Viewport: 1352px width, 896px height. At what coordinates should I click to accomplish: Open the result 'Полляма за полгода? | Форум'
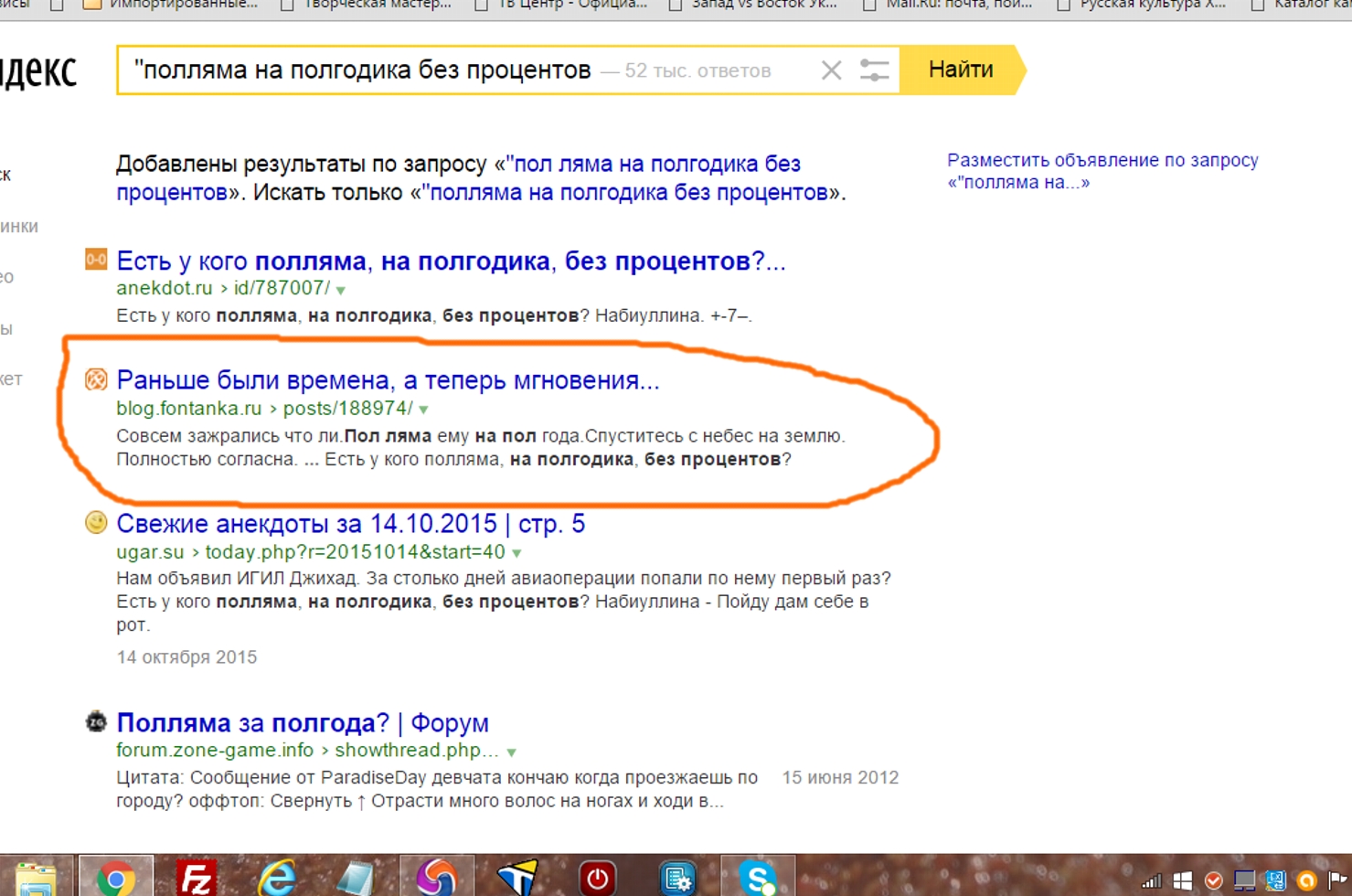tap(303, 722)
